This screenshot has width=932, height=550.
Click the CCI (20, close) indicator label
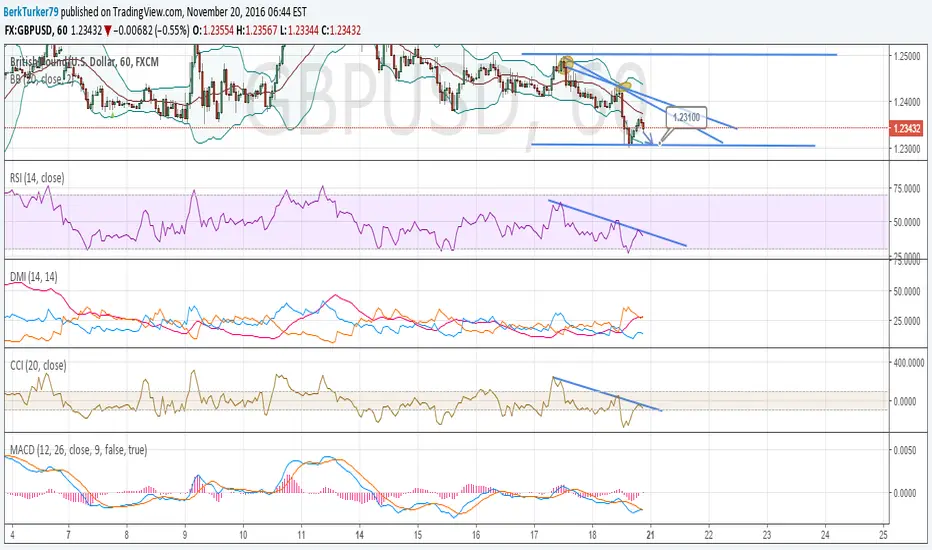(x=38, y=365)
